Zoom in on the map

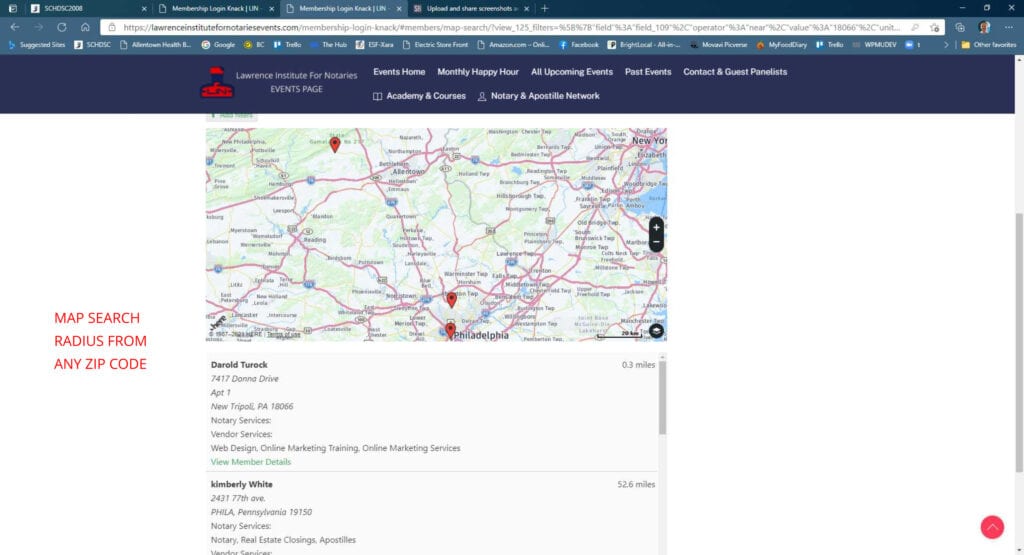(x=656, y=227)
